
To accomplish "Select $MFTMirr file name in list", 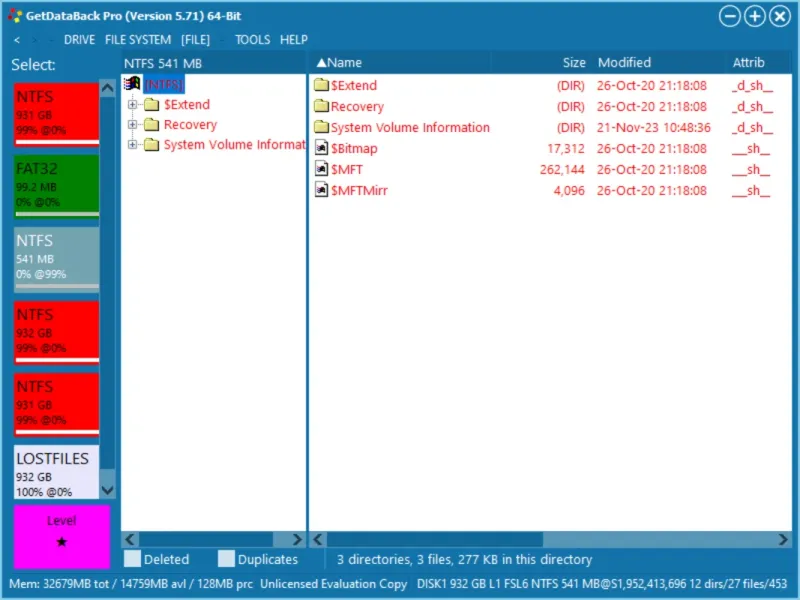I will 359,191.
